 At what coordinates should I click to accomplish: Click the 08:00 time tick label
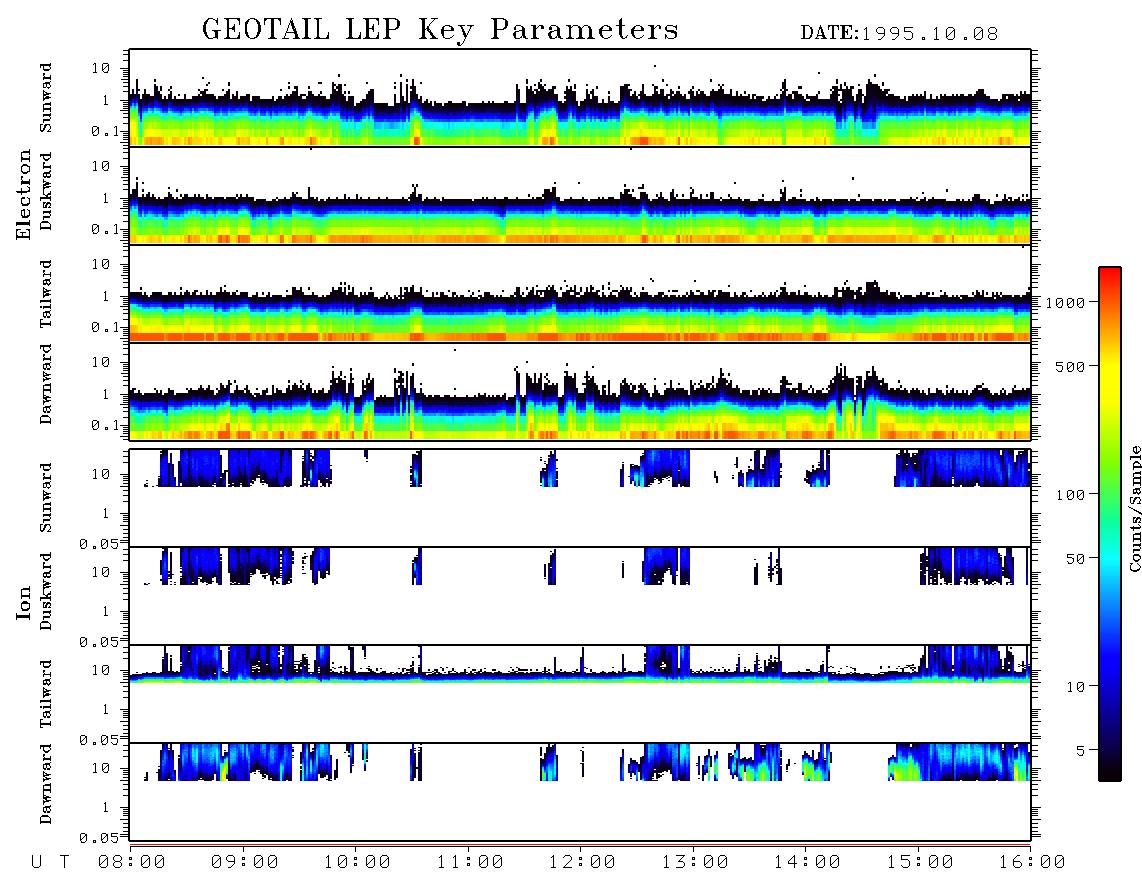pyautogui.click(x=132, y=863)
